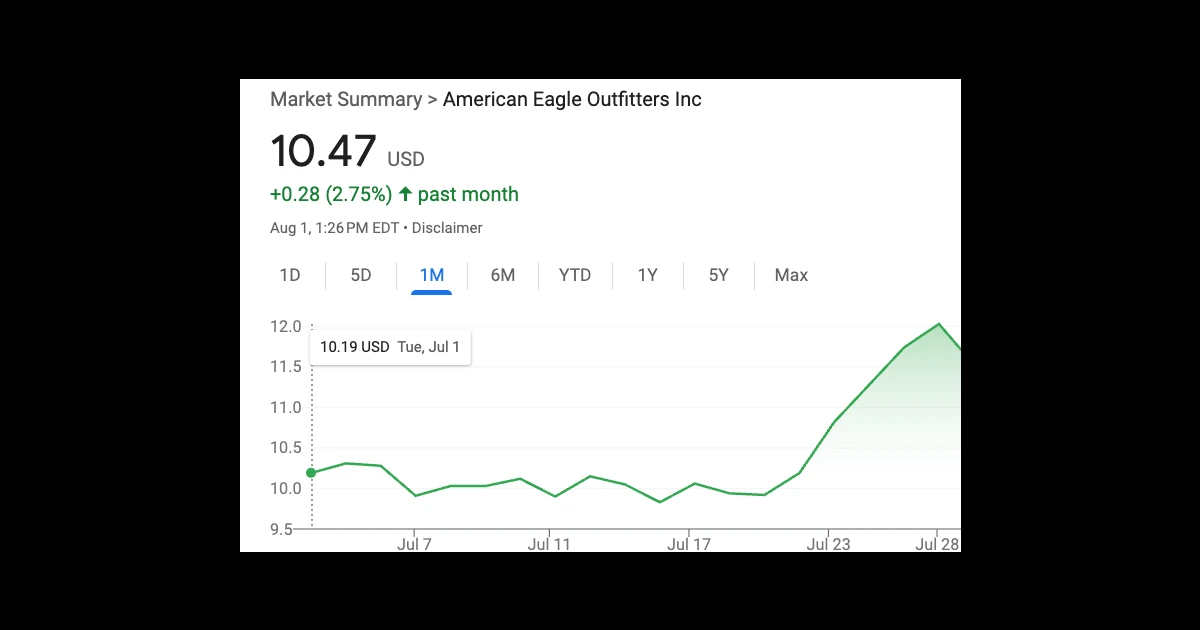The height and width of the screenshot is (630, 1200).
Task: Show the Max range chart
Action: pos(791,275)
